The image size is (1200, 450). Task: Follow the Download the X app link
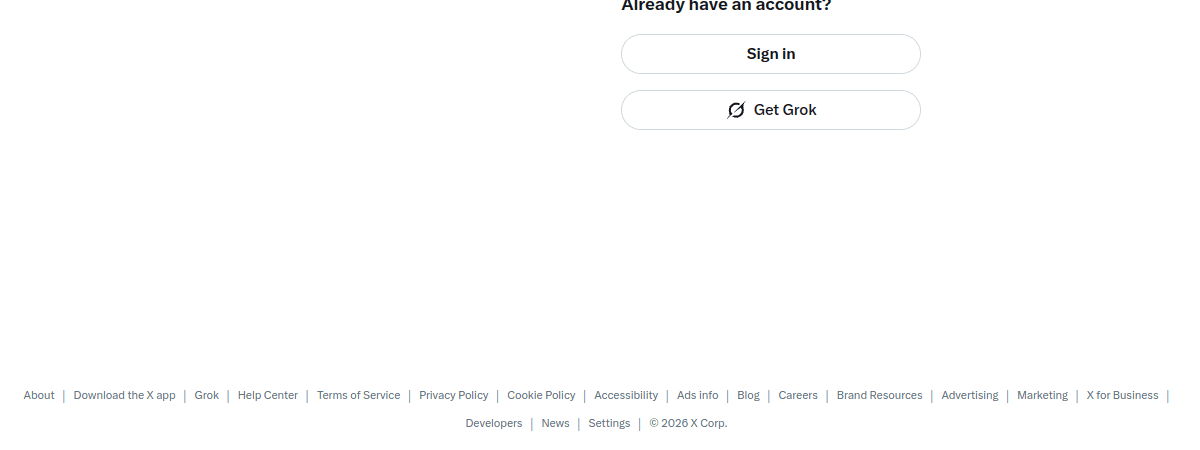pos(124,395)
